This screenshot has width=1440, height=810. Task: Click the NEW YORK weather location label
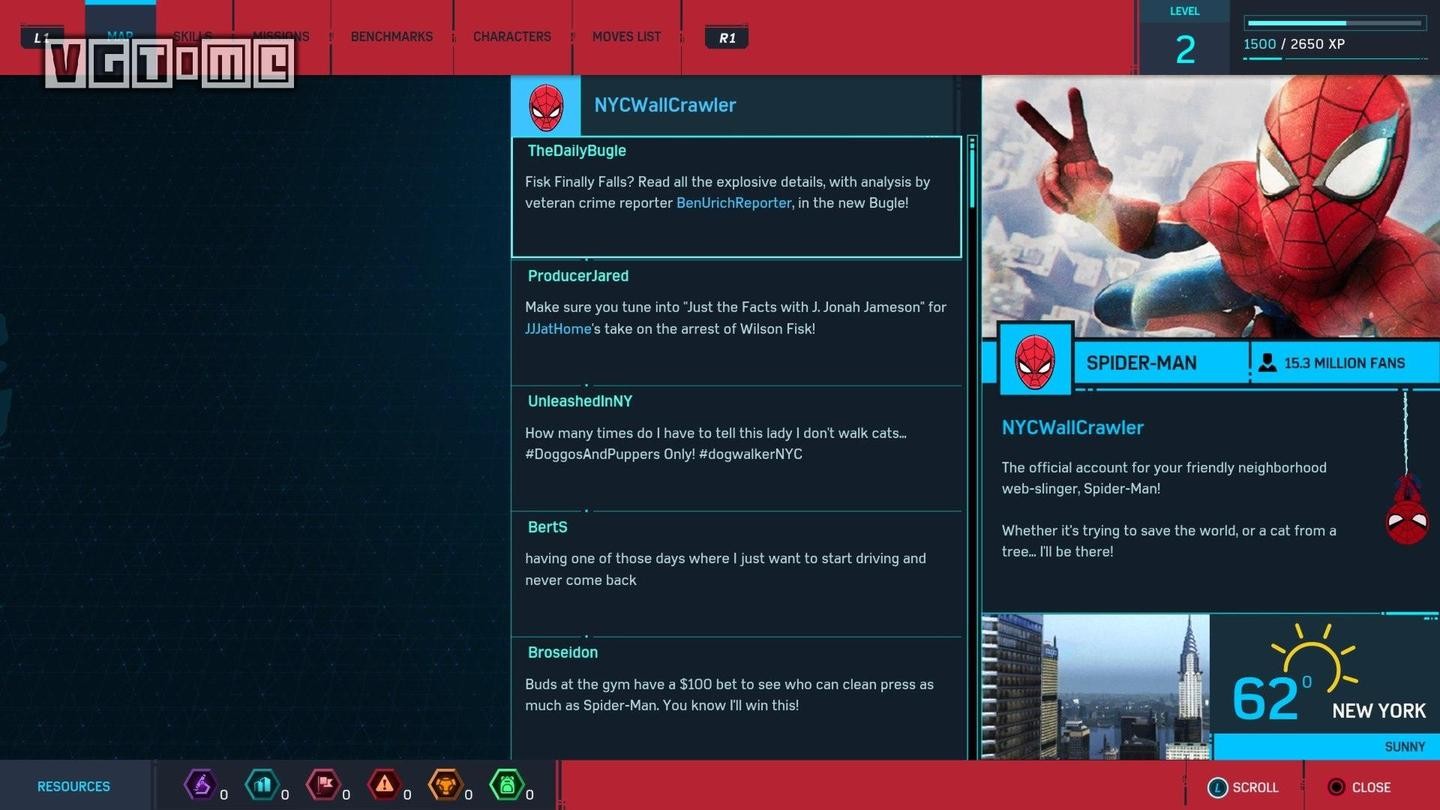(1379, 711)
